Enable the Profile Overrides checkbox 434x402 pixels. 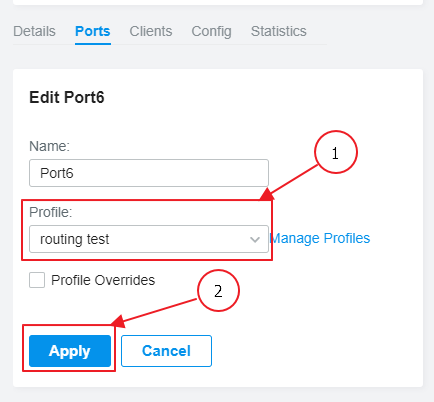(x=37, y=280)
